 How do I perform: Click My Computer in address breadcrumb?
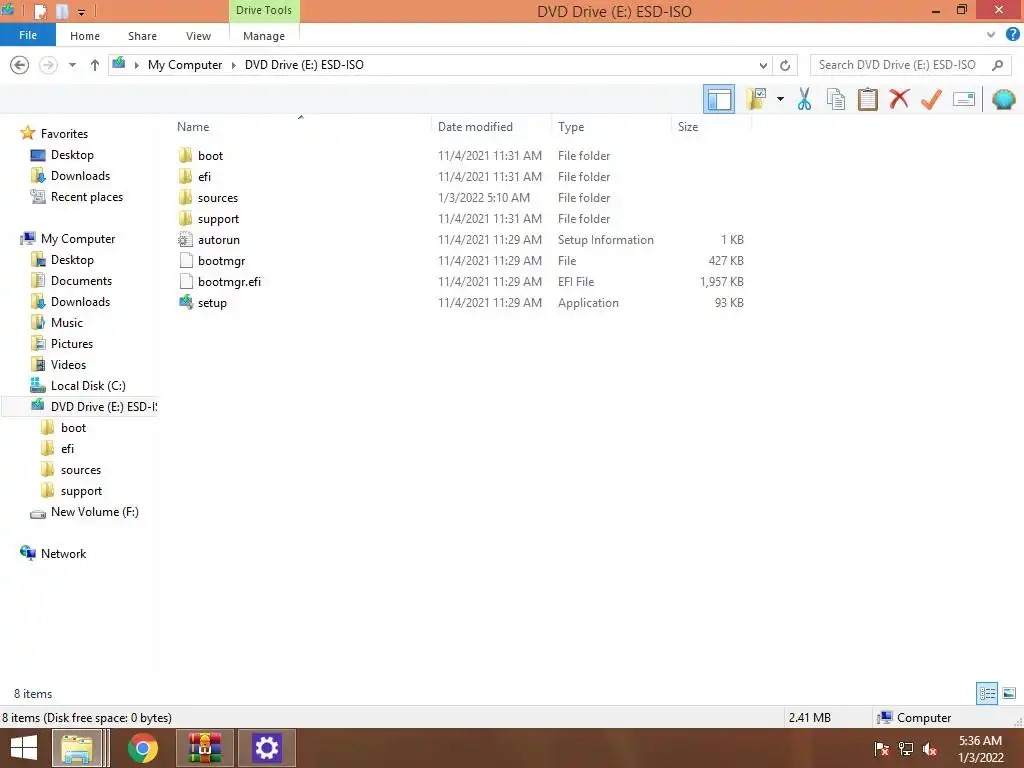[185, 65]
